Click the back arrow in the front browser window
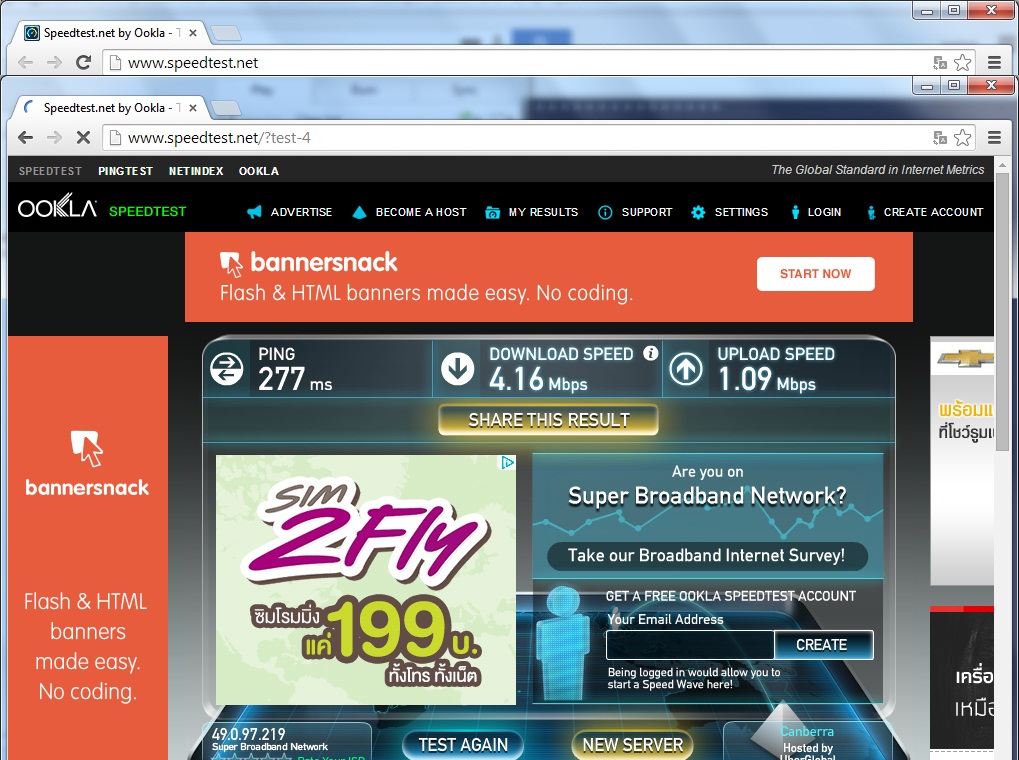 point(26,137)
